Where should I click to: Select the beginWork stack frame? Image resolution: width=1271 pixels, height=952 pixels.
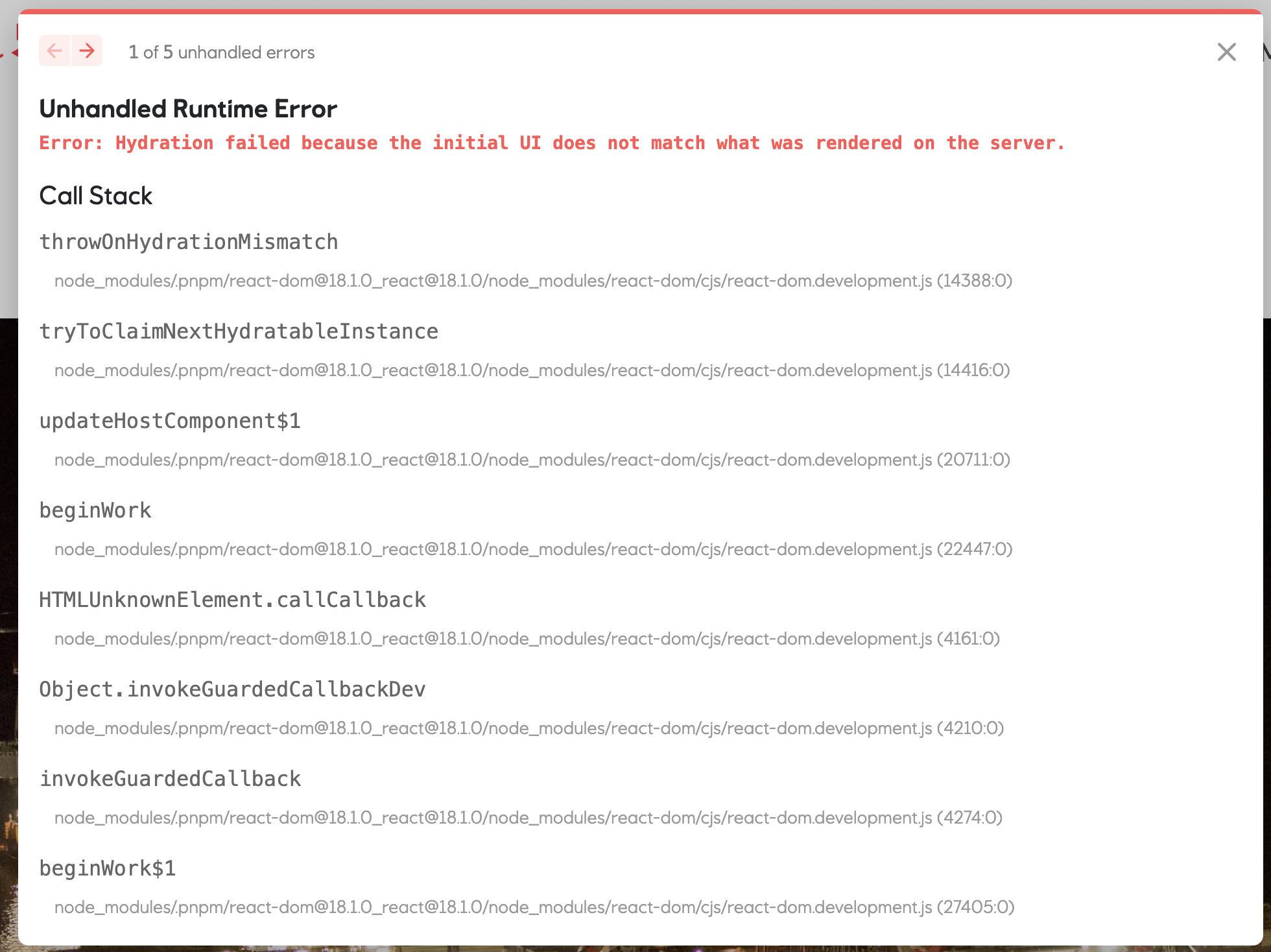pos(95,510)
